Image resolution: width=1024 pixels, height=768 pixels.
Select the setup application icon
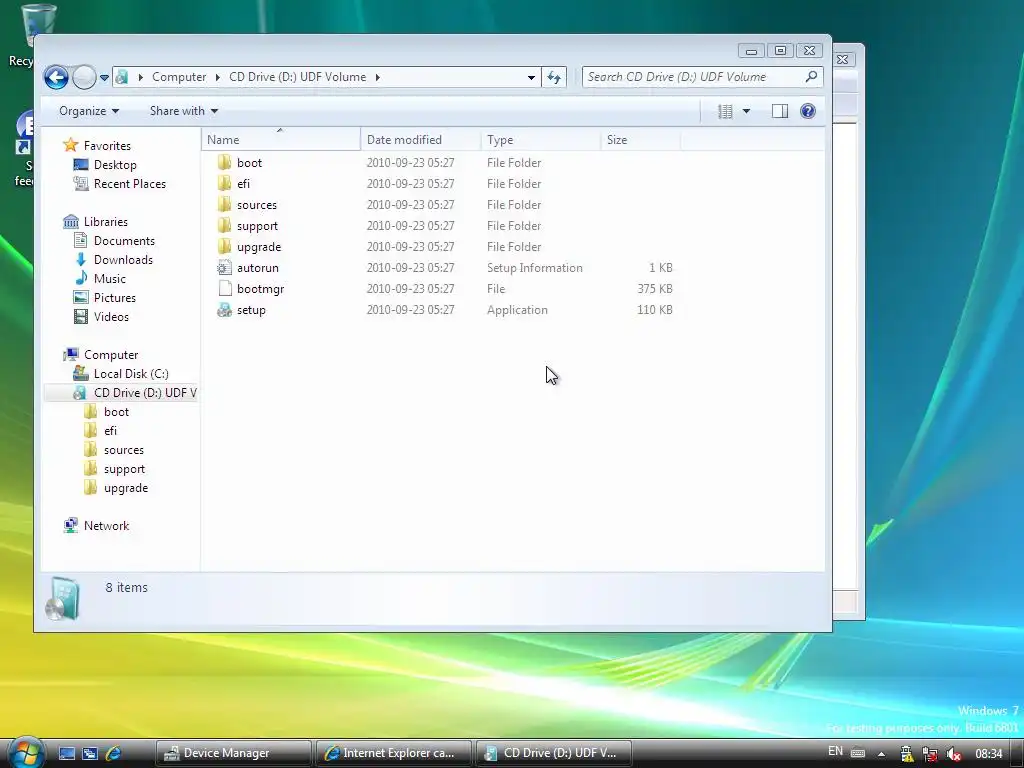point(225,310)
